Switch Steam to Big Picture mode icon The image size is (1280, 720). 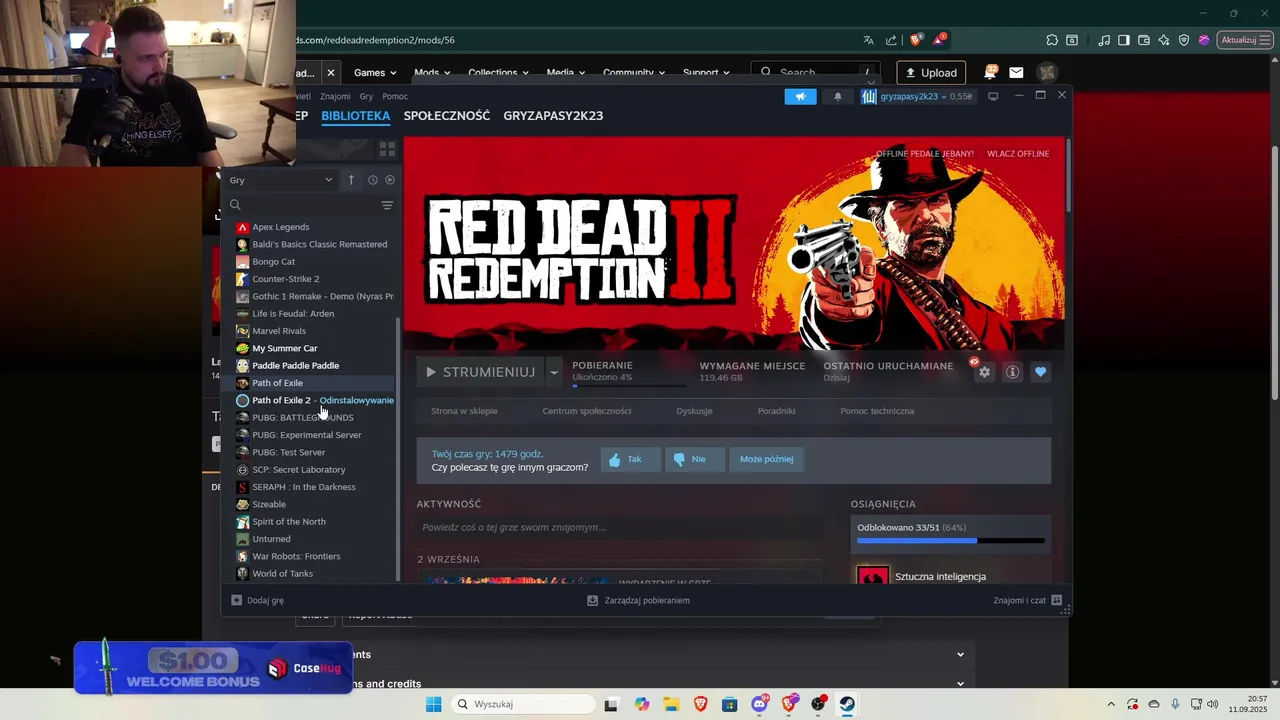click(993, 96)
